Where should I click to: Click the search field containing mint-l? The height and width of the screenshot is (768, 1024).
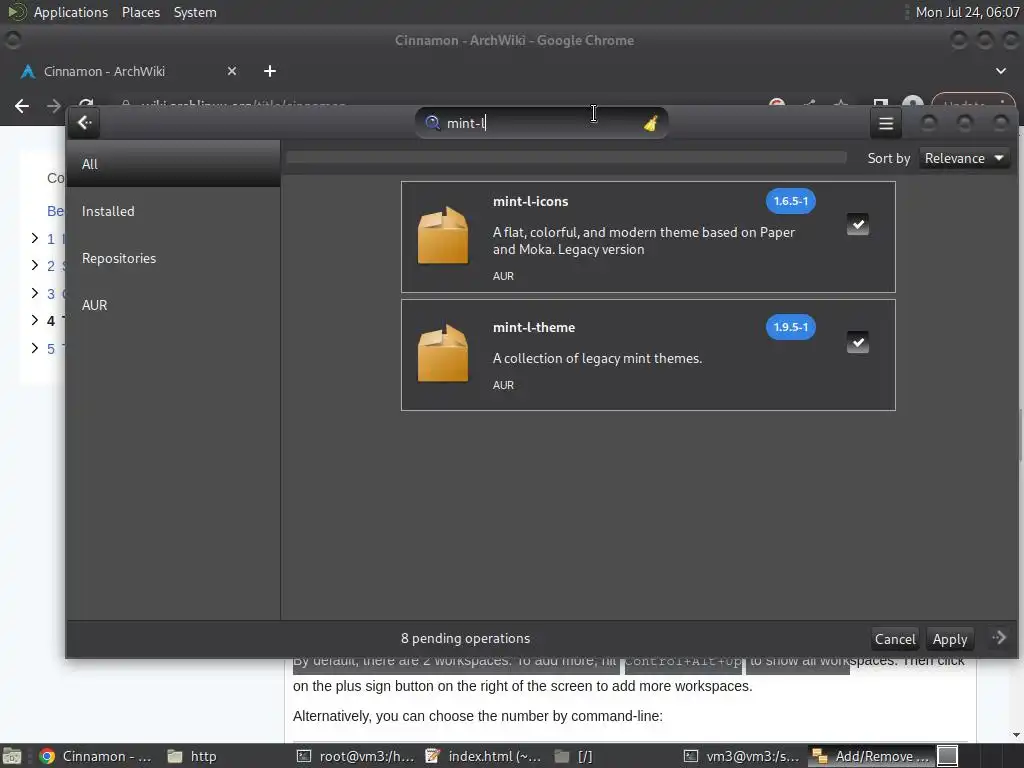pos(541,123)
